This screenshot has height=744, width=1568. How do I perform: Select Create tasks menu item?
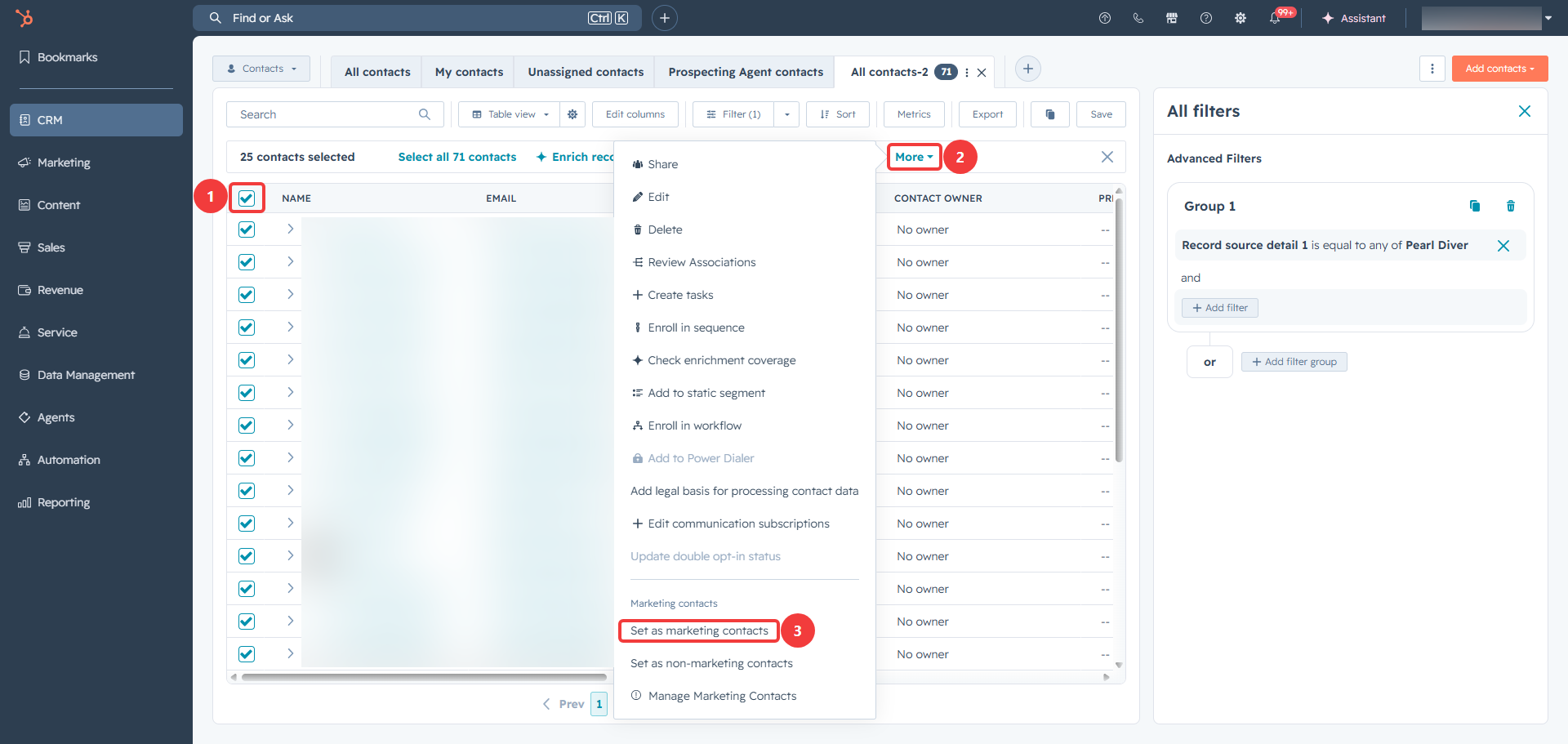tap(745, 295)
